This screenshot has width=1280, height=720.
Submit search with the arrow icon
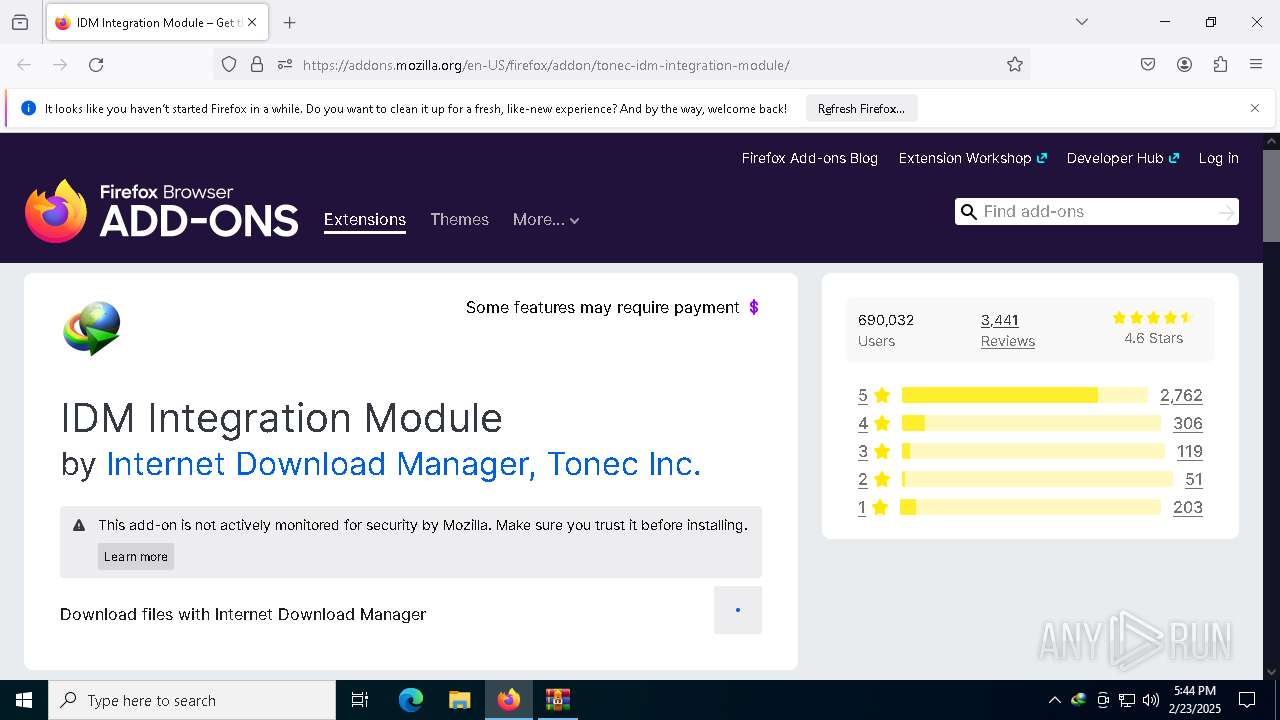(x=1226, y=212)
